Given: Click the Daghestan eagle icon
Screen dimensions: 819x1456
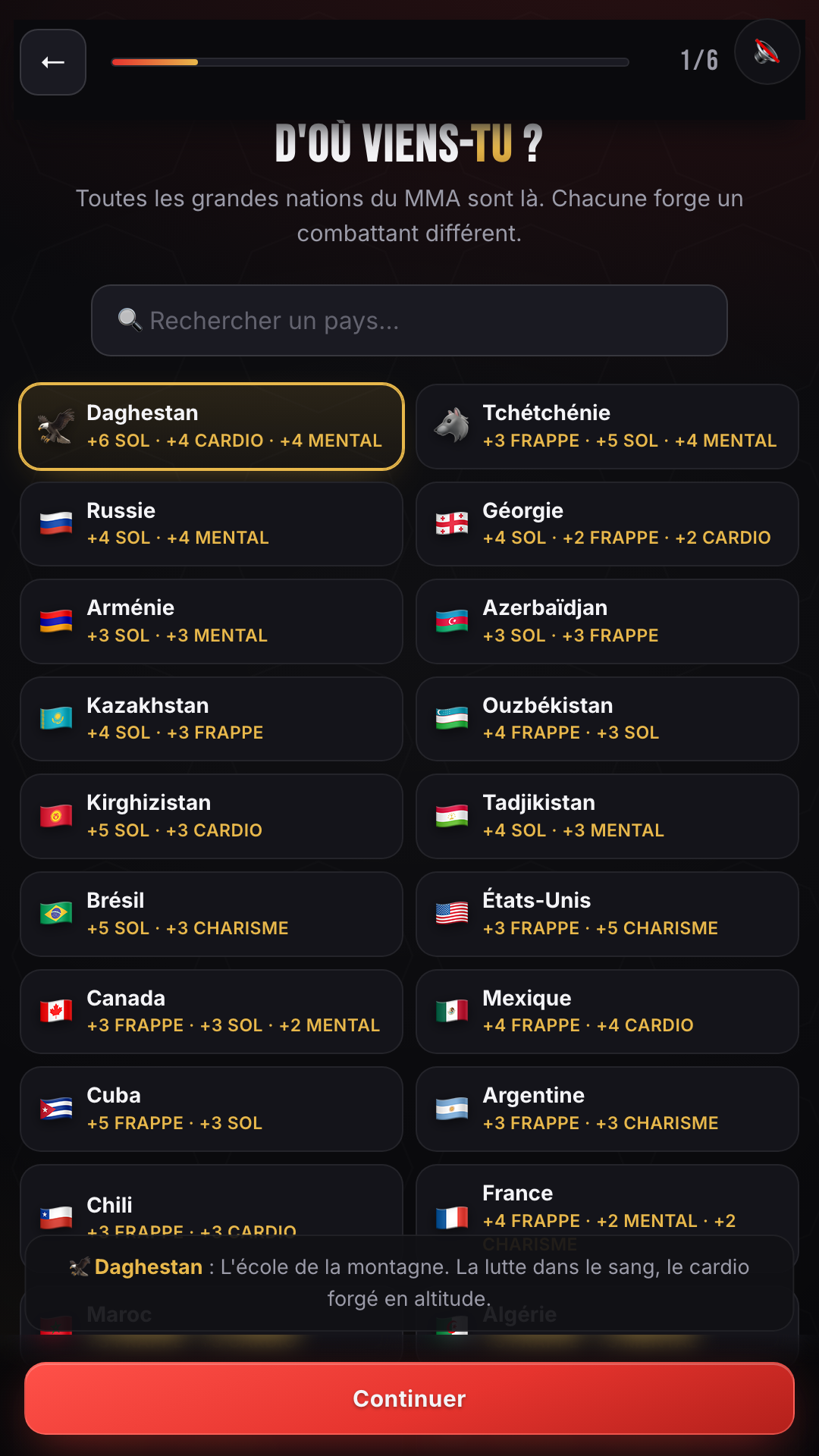Looking at the screenshot, I should (x=56, y=426).
